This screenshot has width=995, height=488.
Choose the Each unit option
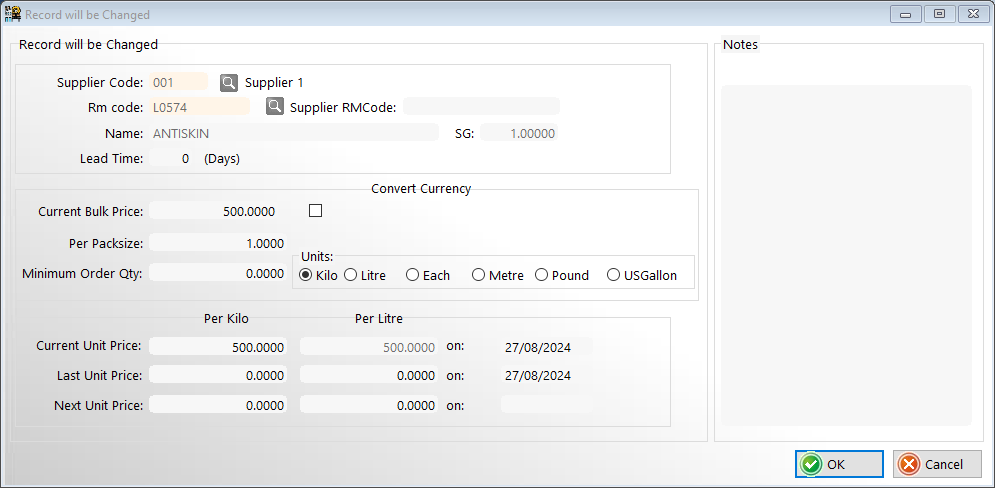[412, 275]
